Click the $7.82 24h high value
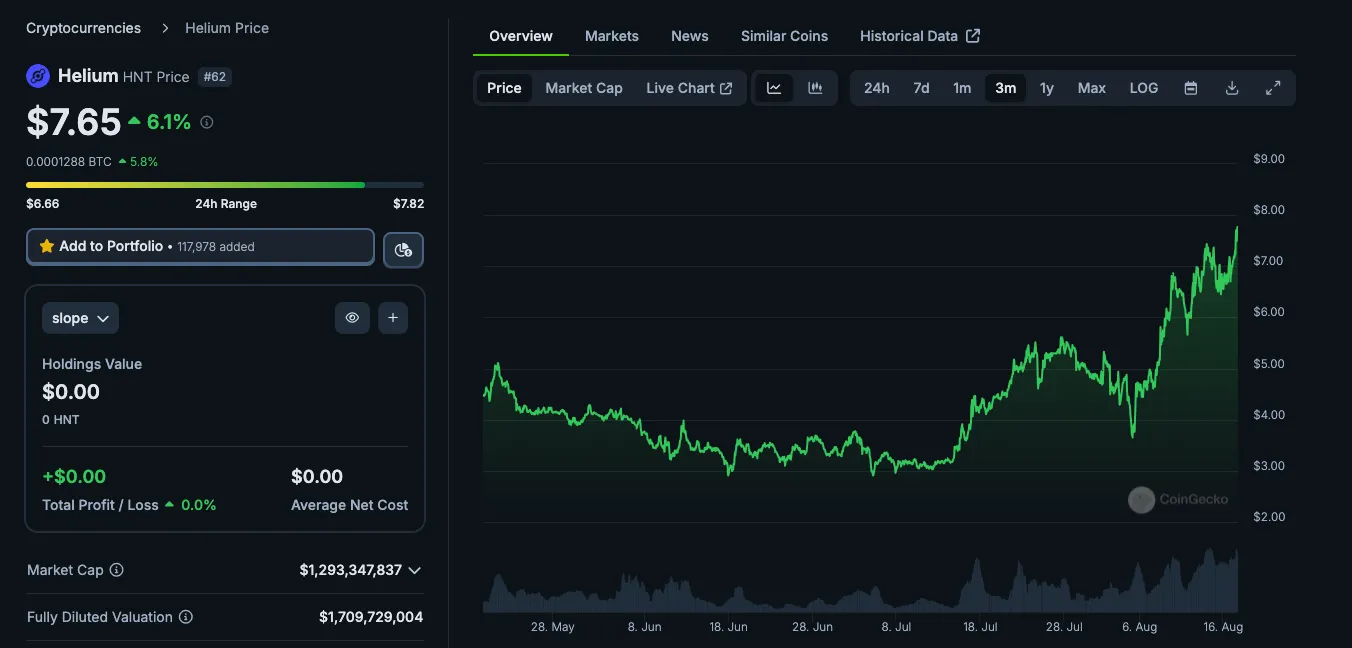Screen dimensions: 1352x648 (408, 204)
